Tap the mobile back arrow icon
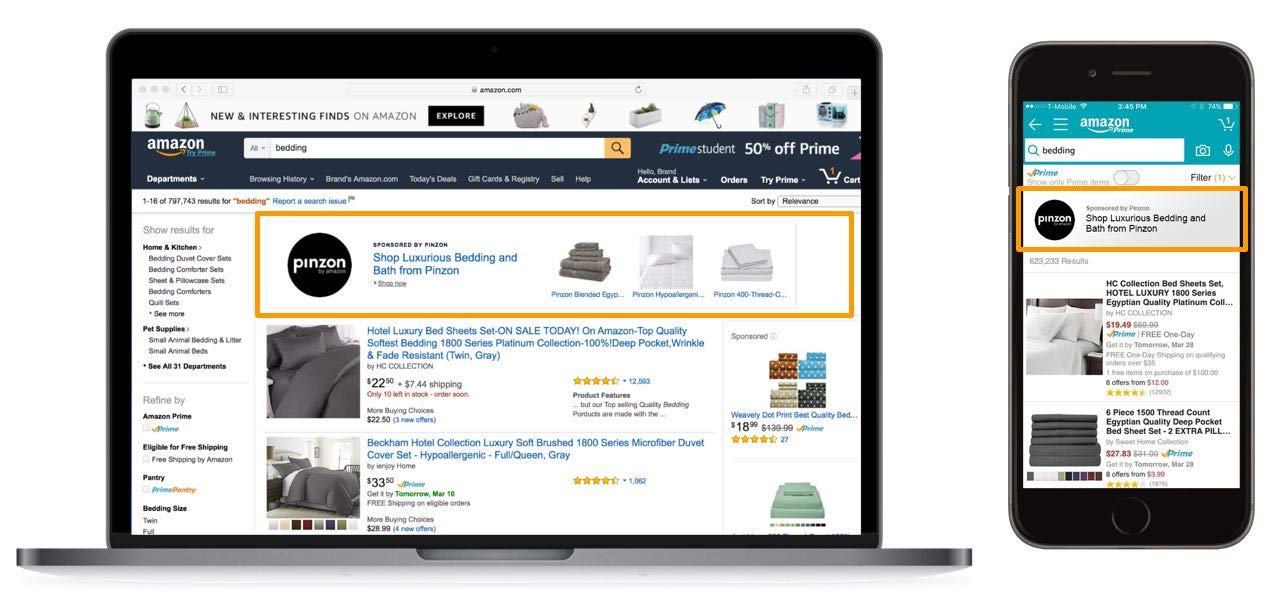The image size is (1281, 604). (1035, 124)
